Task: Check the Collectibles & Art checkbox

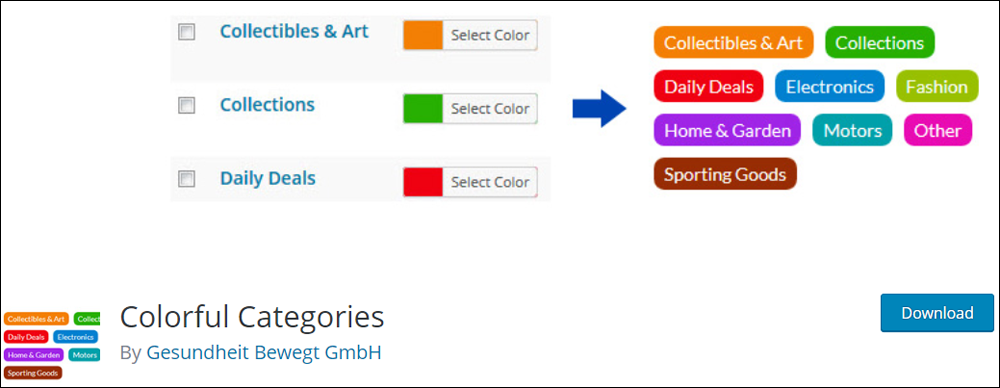Action: [186, 32]
